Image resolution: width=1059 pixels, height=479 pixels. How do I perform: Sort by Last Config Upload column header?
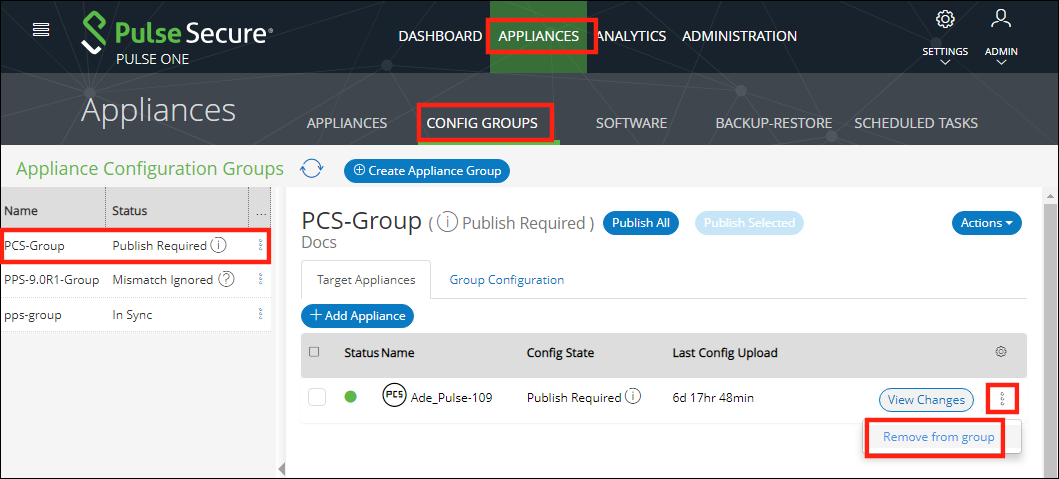[x=725, y=353]
